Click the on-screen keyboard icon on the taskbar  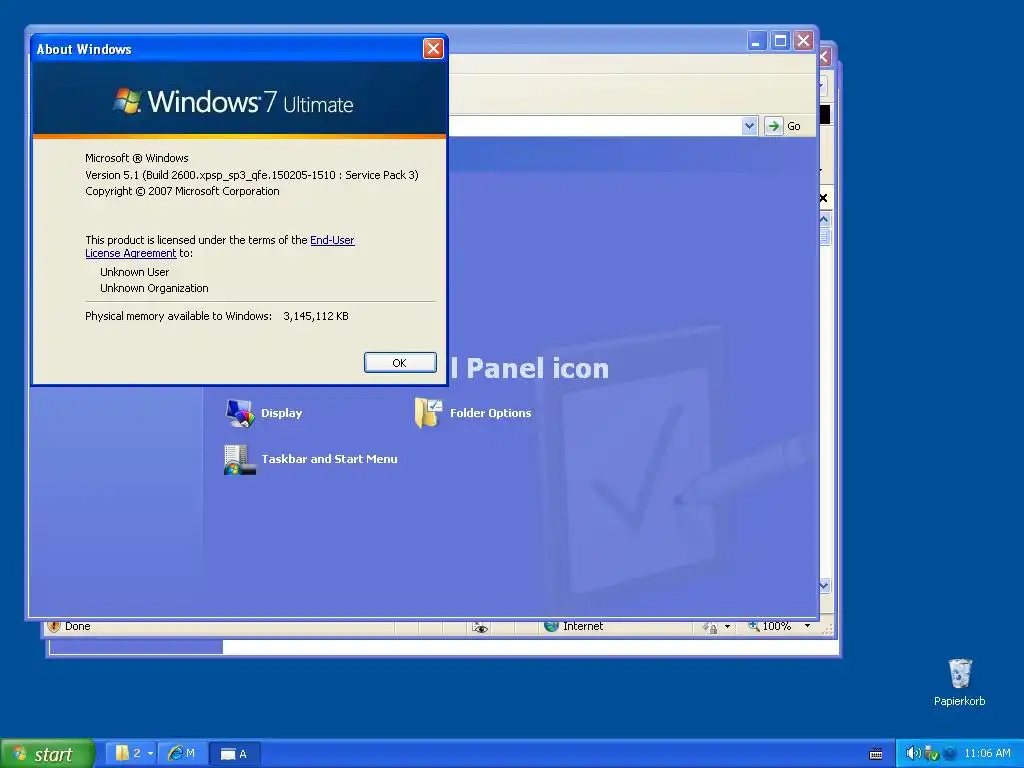click(876, 754)
